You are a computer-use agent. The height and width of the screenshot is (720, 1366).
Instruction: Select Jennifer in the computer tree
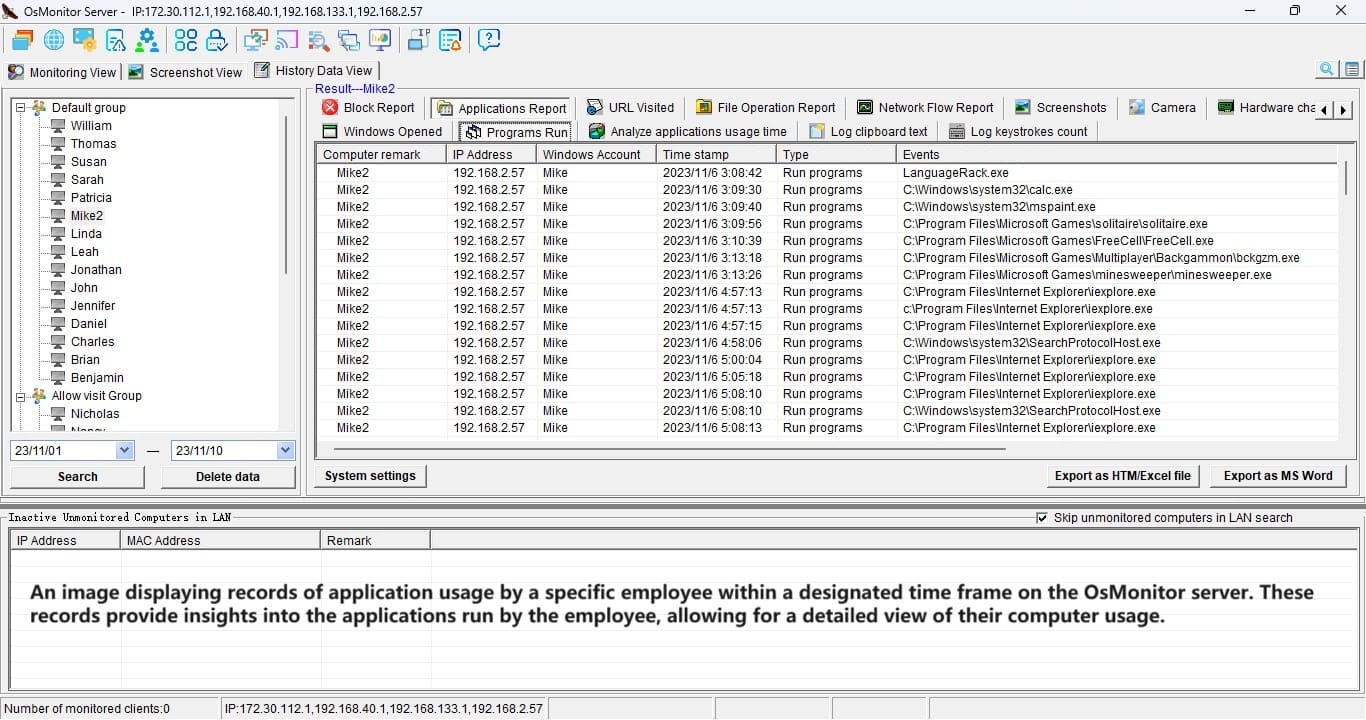[x=93, y=305]
